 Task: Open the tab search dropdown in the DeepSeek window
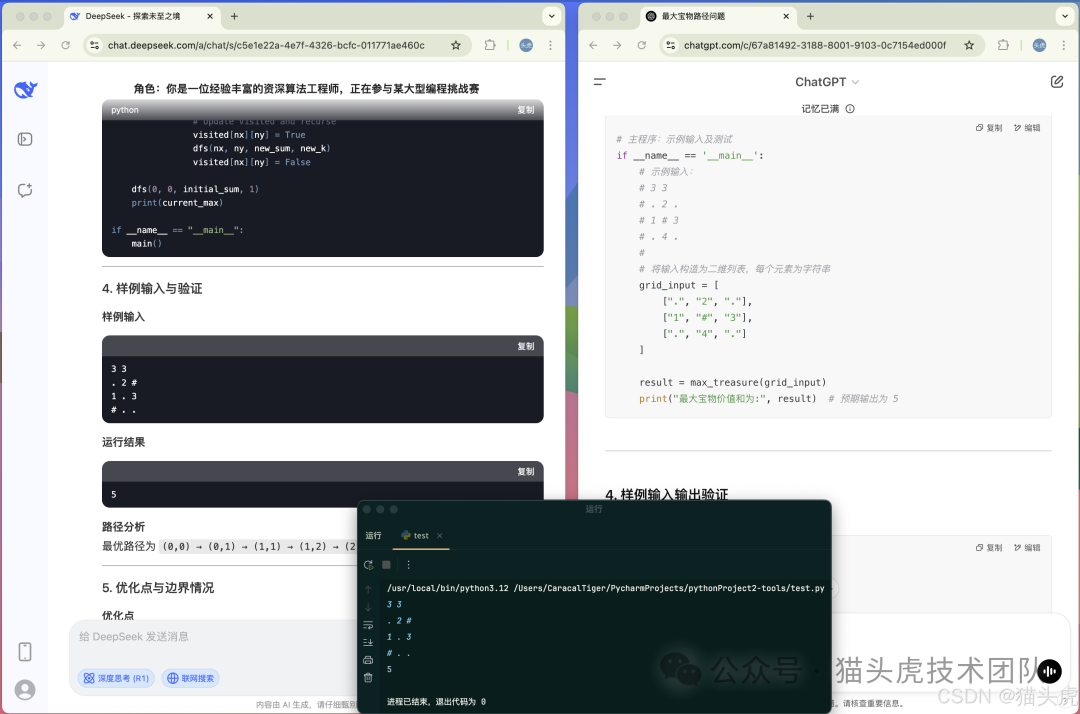coord(551,16)
